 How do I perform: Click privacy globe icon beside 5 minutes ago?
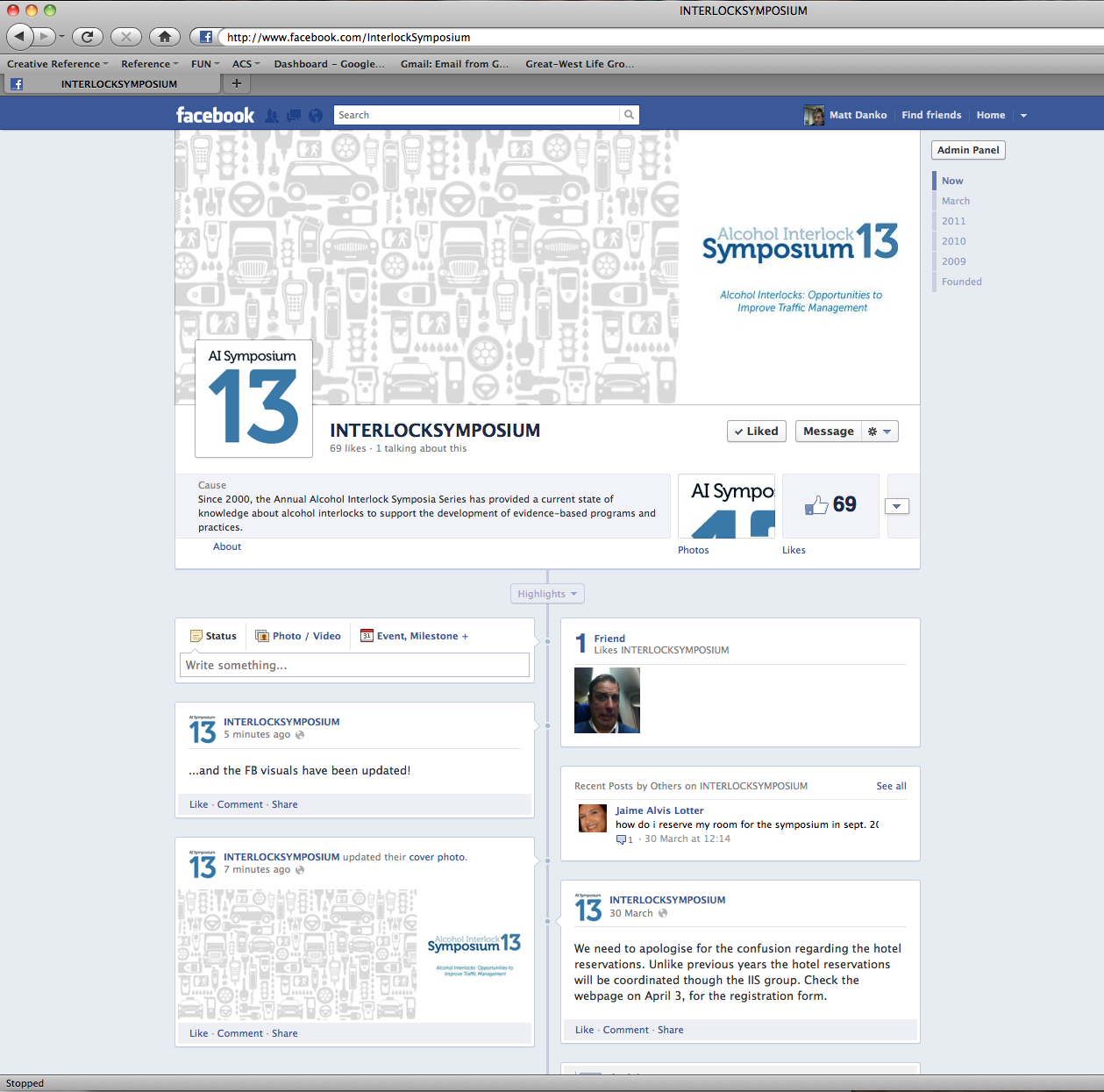(x=300, y=735)
